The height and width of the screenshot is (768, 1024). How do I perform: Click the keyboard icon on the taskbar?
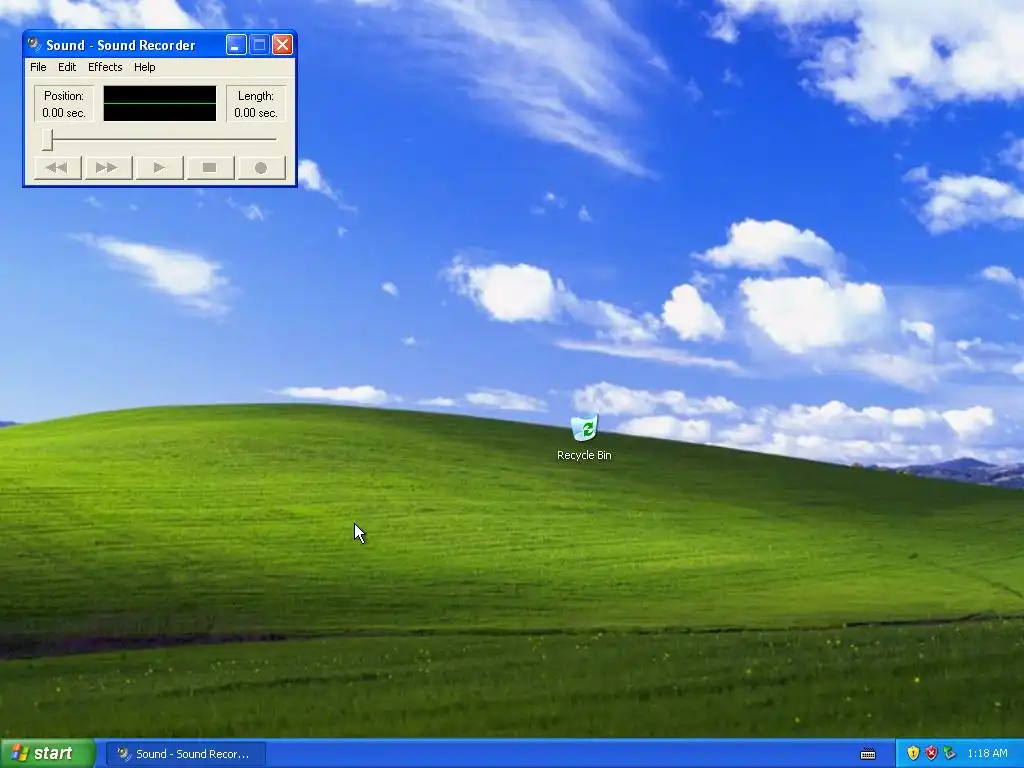[x=868, y=754]
